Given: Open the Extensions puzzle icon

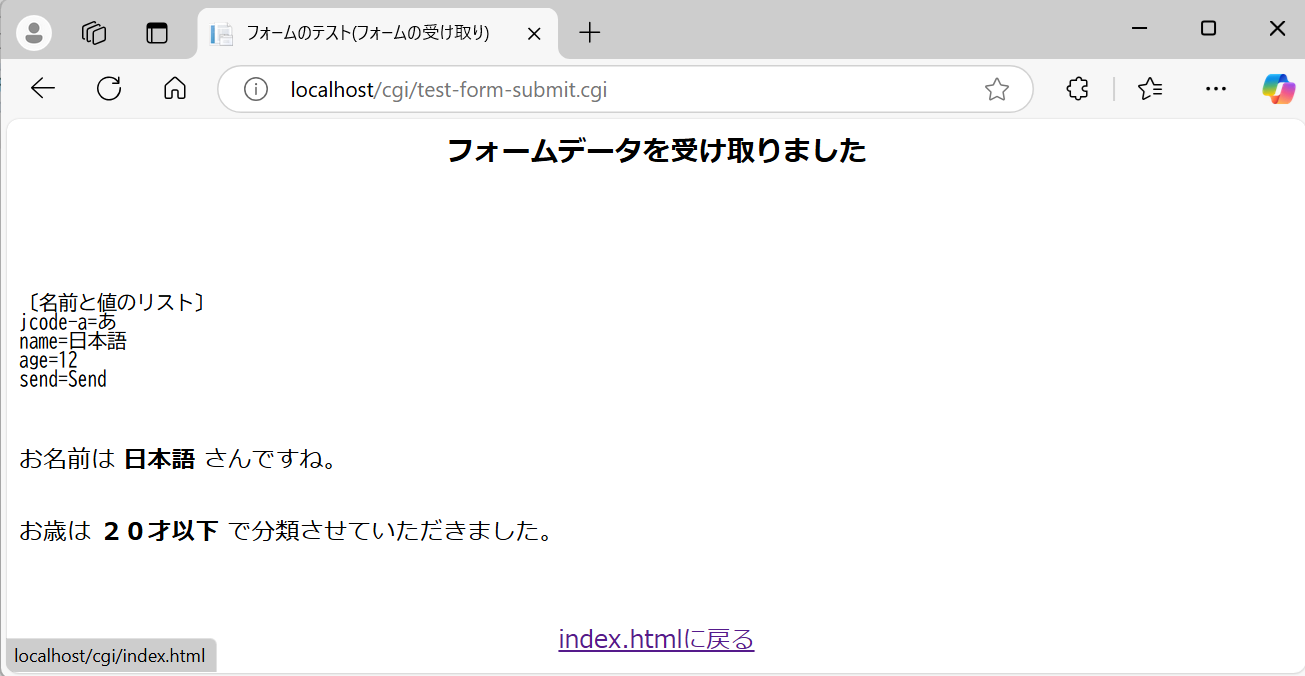Looking at the screenshot, I should (1077, 89).
